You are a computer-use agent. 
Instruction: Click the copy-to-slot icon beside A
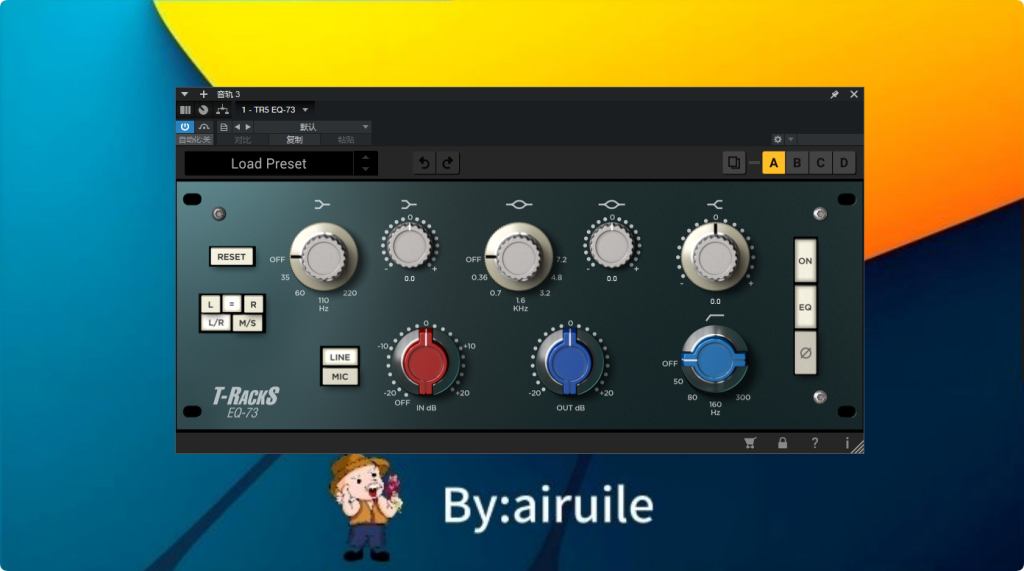(734, 163)
